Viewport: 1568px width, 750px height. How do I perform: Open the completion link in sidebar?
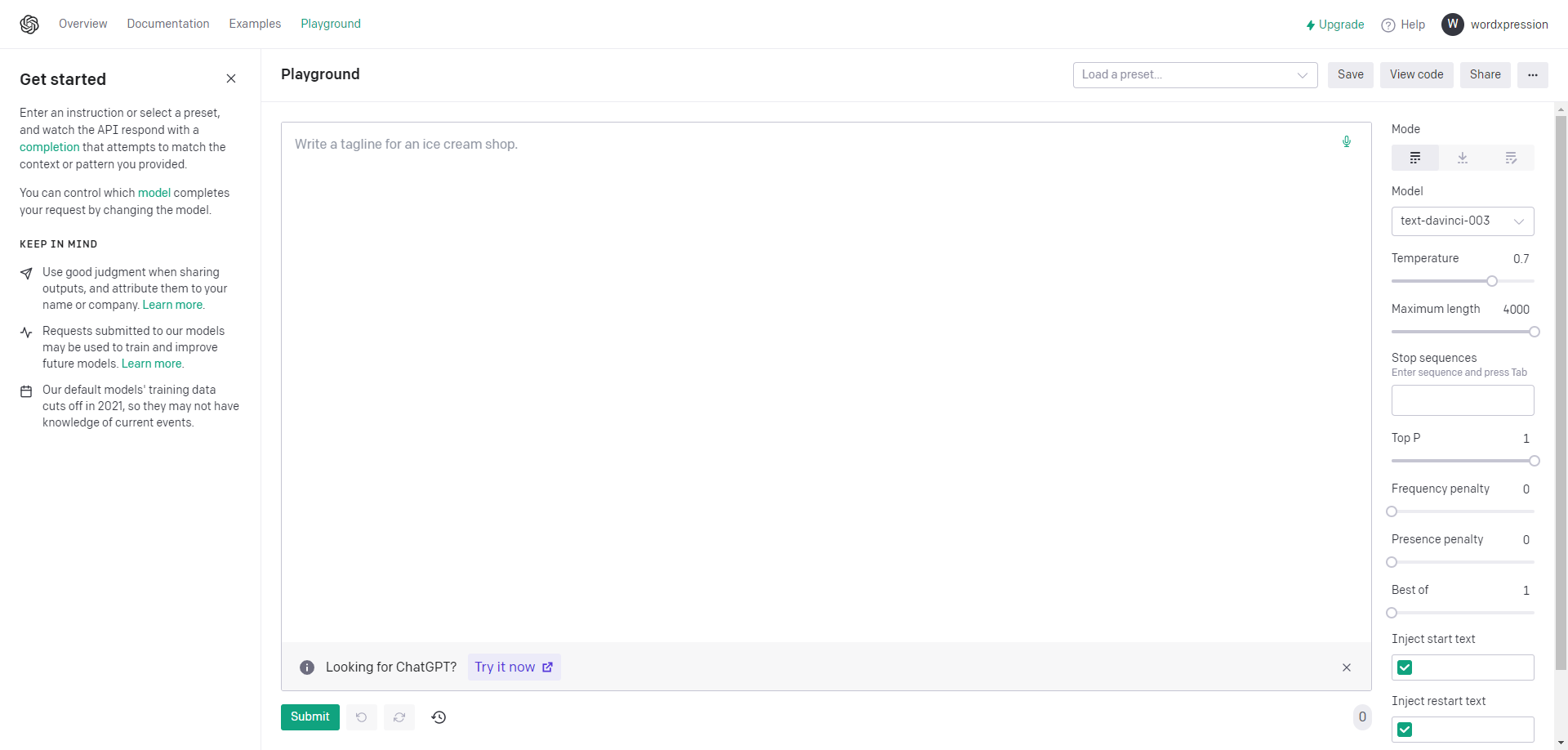coord(50,147)
